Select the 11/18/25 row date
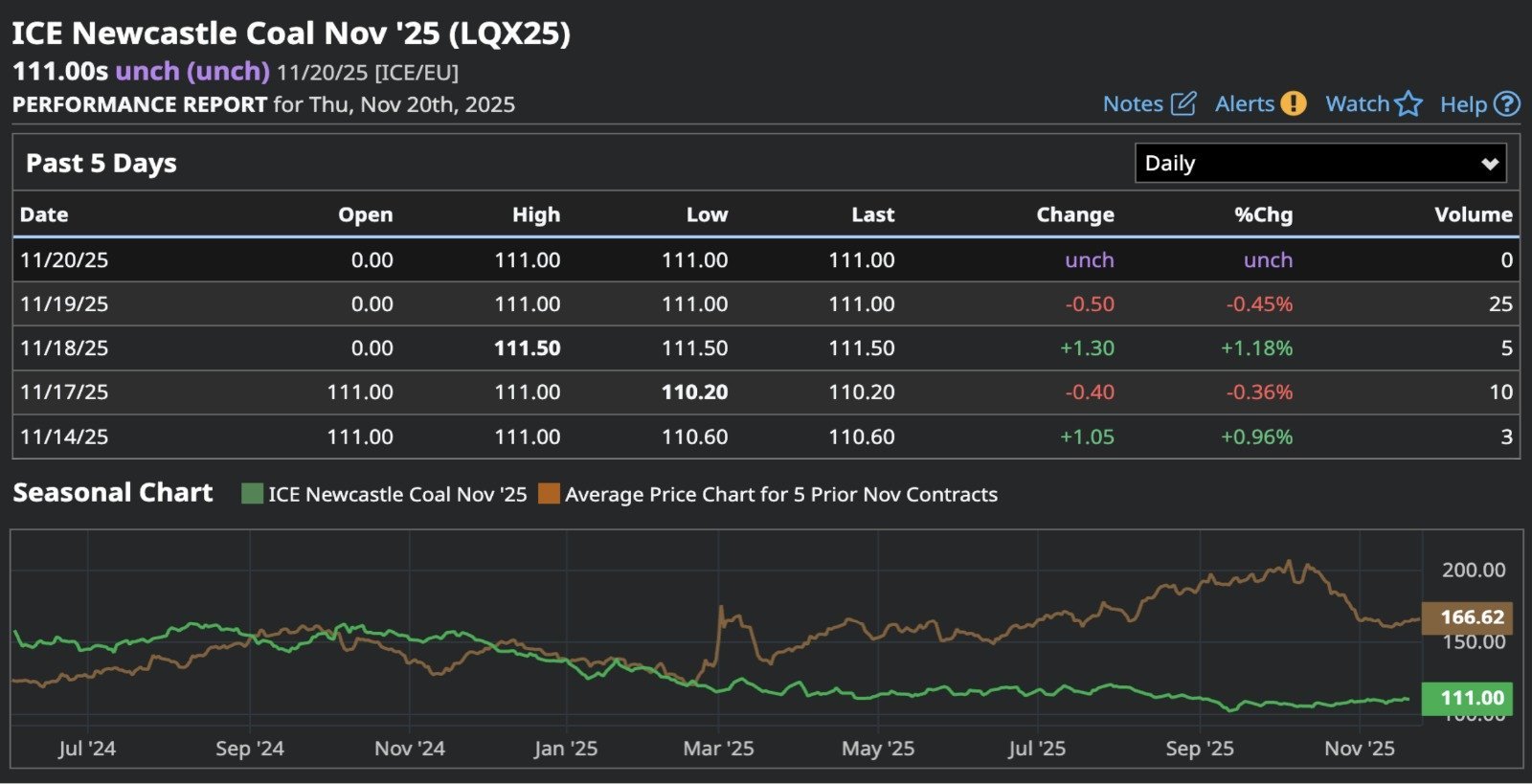Viewport: 1532px width, 784px height. pyautogui.click(x=64, y=348)
